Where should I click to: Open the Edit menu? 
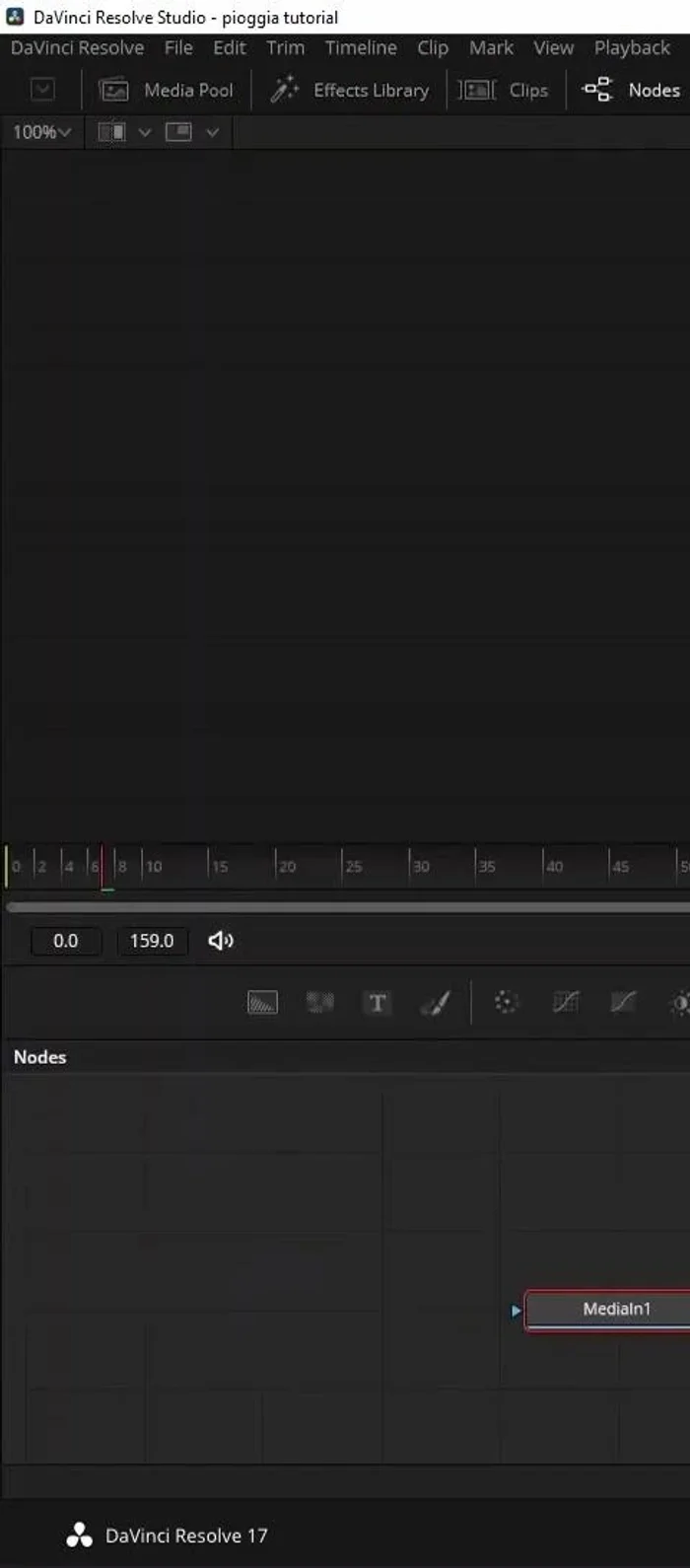click(x=230, y=47)
